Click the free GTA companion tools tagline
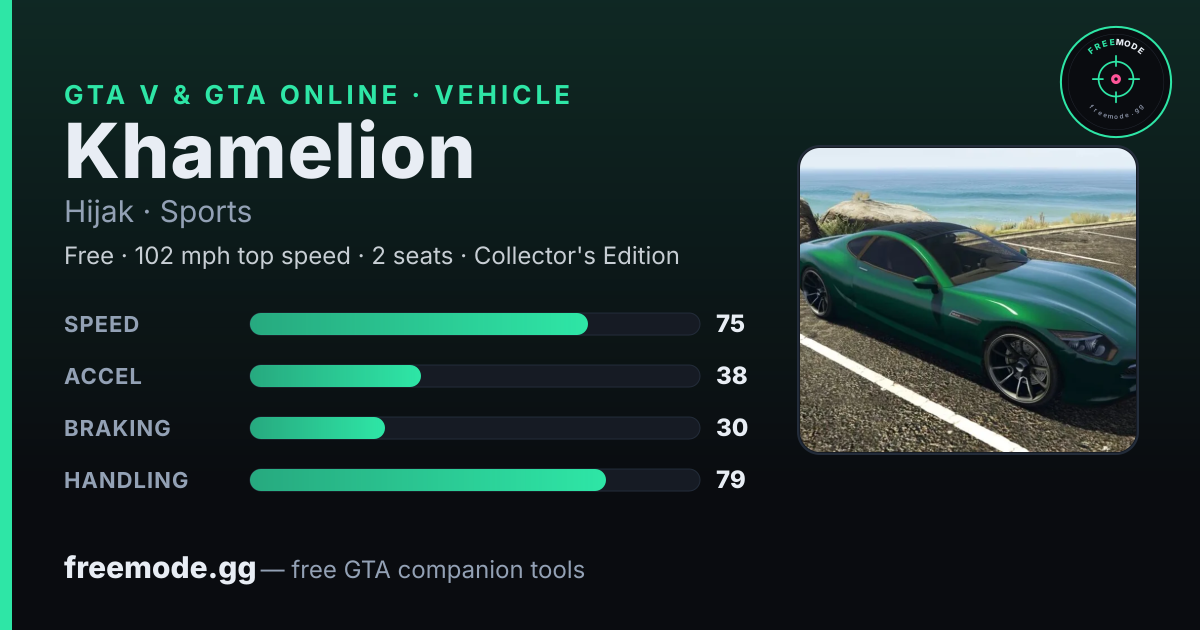Screen dimensions: 1200x630 (438, 570)
